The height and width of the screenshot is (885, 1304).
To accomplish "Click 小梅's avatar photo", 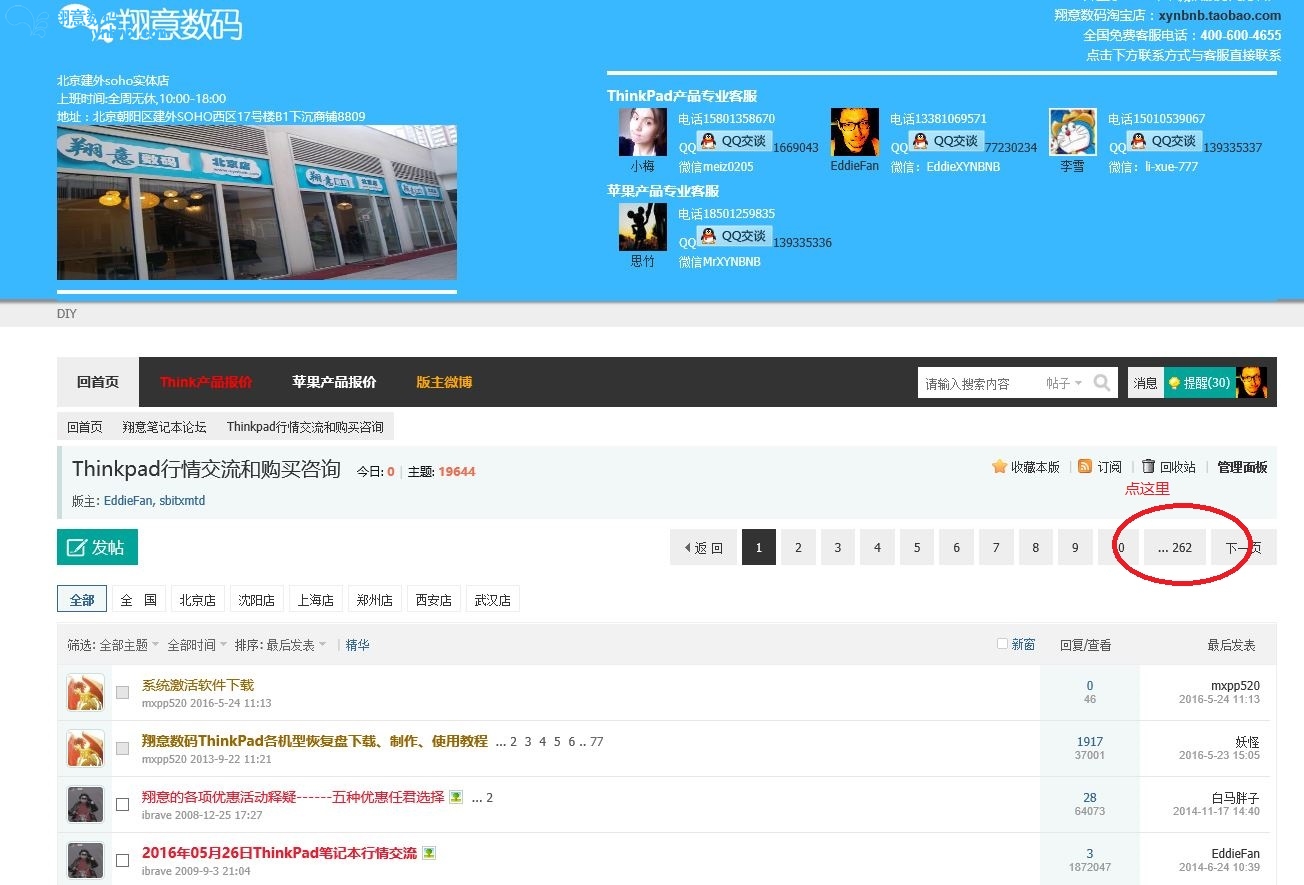I will click(x=642, y=132).
